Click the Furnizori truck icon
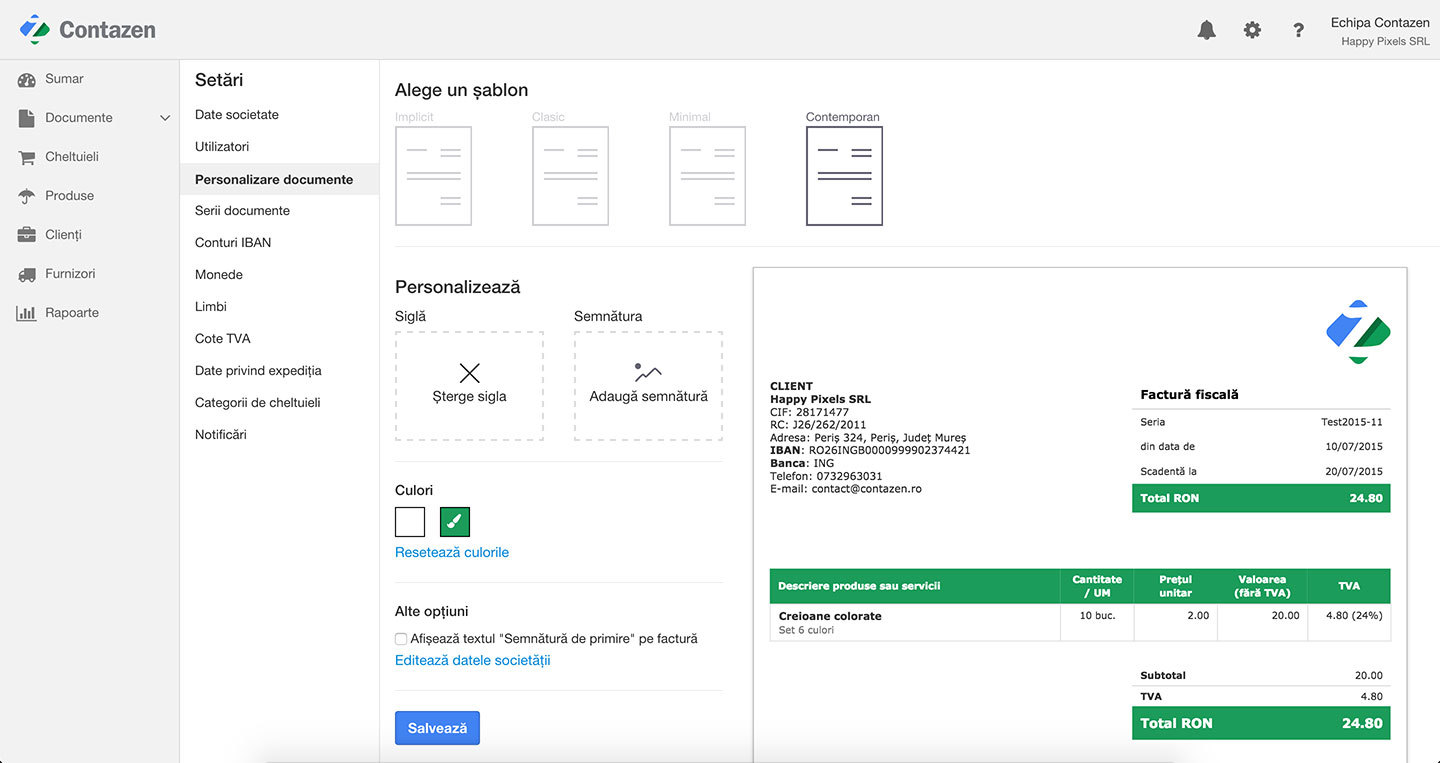1440x763 pixels. coord(26,274)
